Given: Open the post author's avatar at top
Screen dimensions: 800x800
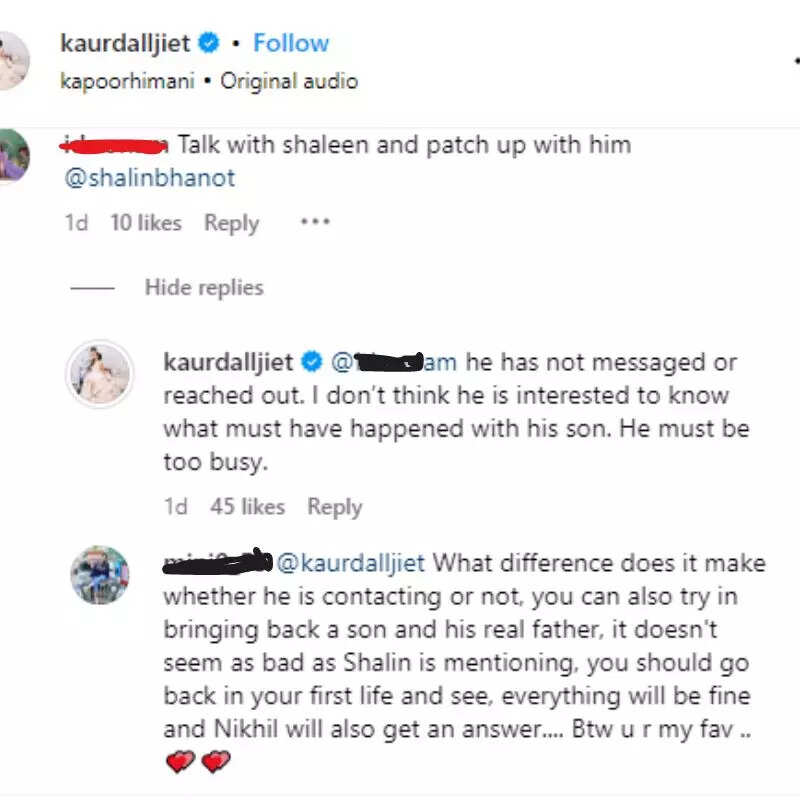Looking at the screenshot, I should pyautogui.click(x=13, y=60).
